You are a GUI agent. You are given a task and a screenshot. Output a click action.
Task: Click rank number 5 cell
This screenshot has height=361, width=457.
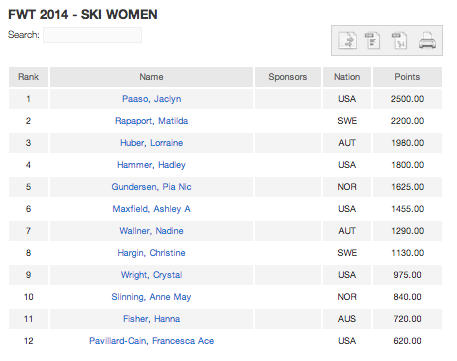pyautogui.click(x=28, y=187)
